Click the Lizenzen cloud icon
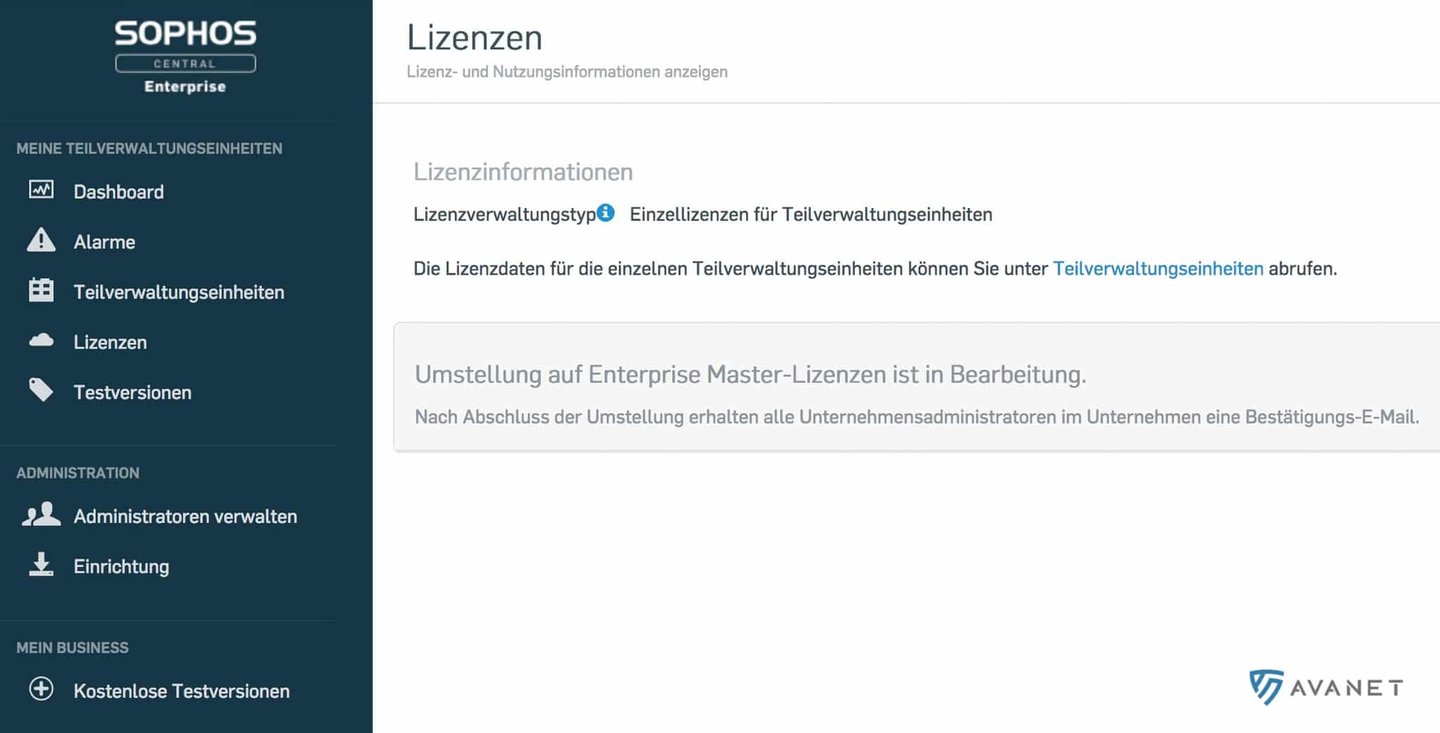 tap(41, 341)
